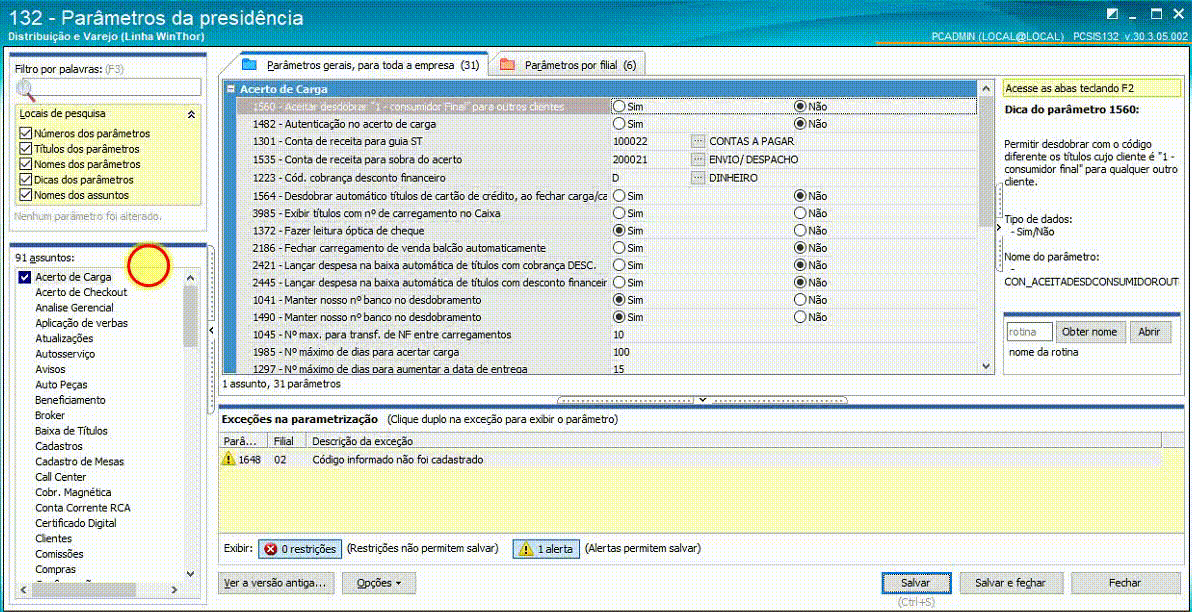Toggle Dicas dos parâmetros checkbox
Screen dimensions: 1192x612
[24, 179]
